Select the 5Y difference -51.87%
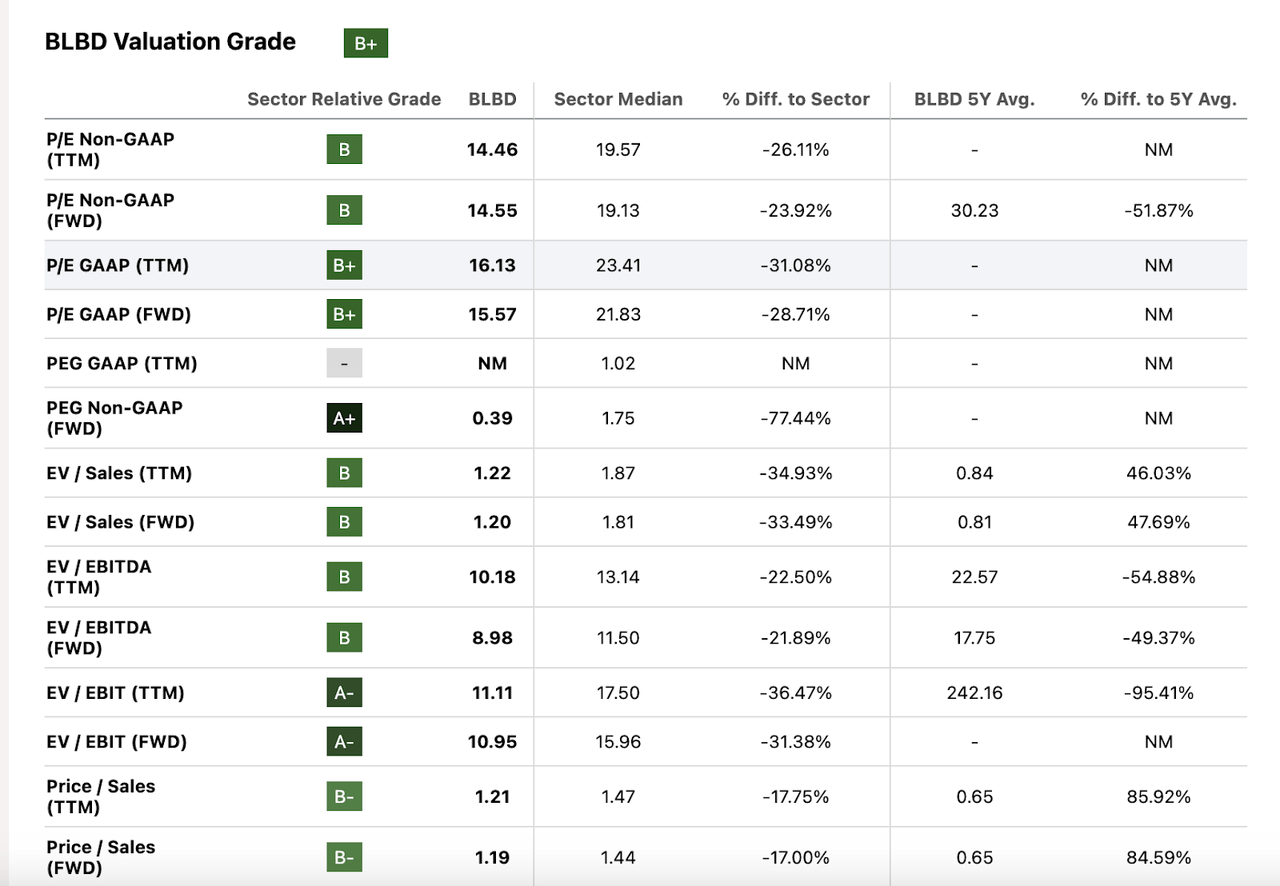The height and width of the screenshot is (886, 1280). [x=1159, y=211]
